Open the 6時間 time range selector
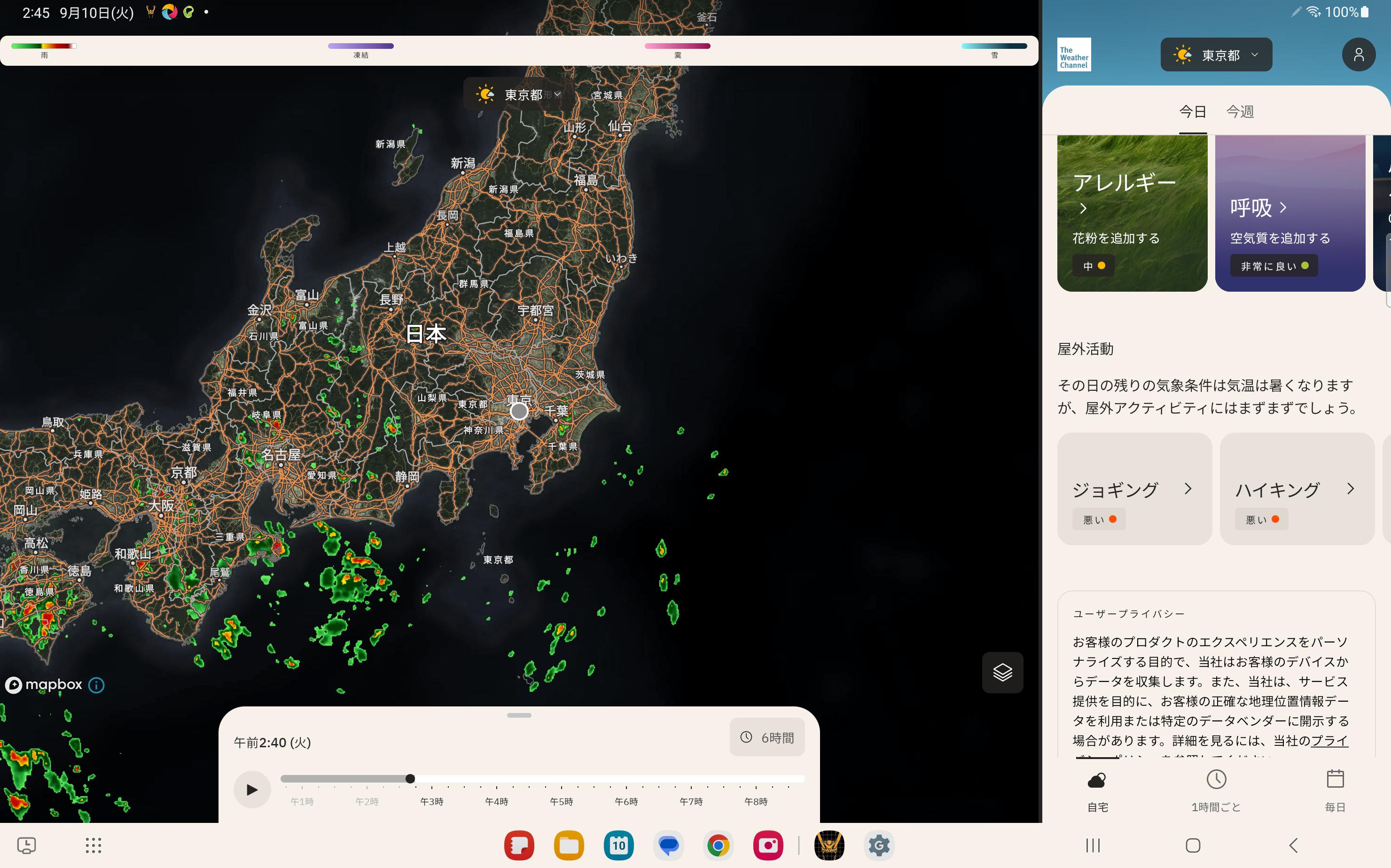Screen dimensions: 1391x868 [x=767, y=737]
